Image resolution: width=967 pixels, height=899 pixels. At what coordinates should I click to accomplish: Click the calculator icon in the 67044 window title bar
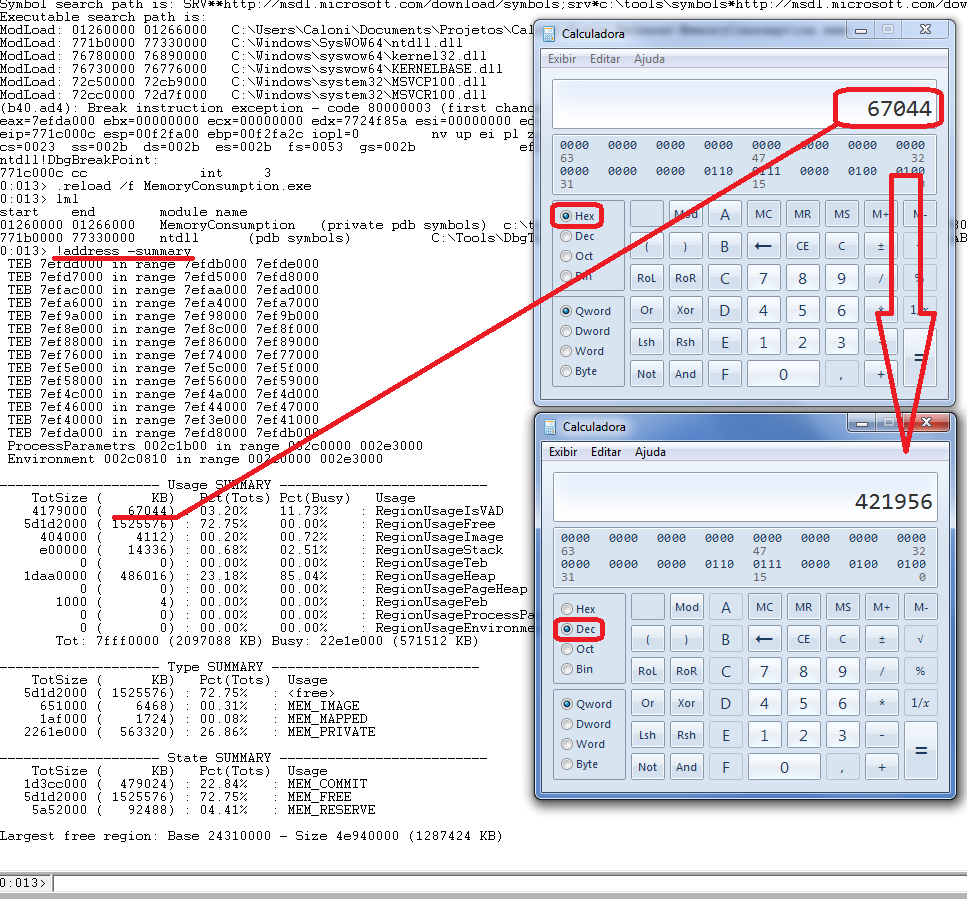(x=549, y=34)
